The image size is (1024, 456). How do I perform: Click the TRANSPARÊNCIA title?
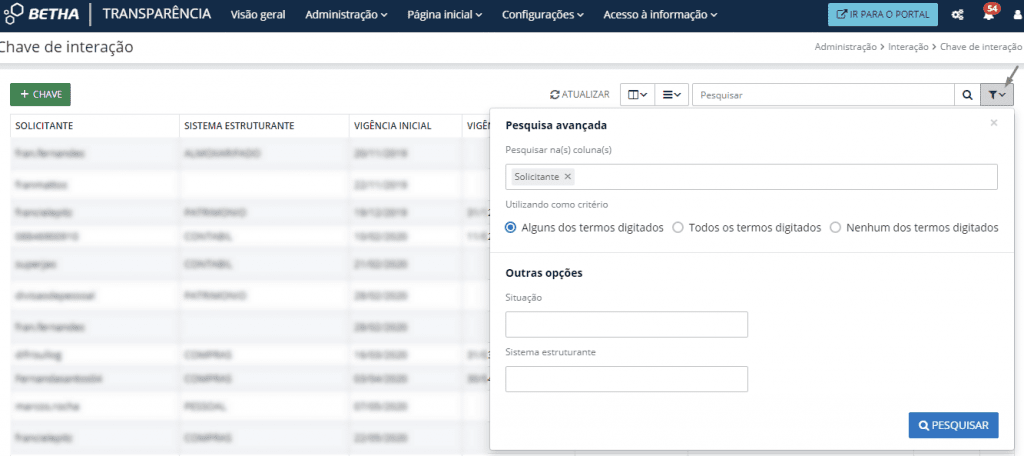[x=157, y=14]
